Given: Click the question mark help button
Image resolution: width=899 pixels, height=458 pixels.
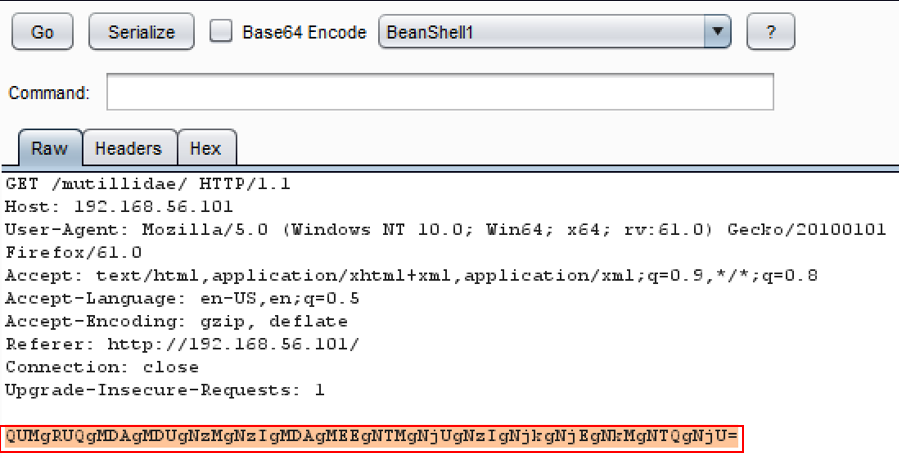Looking at the screenshot, I should [x=770, y=32].
